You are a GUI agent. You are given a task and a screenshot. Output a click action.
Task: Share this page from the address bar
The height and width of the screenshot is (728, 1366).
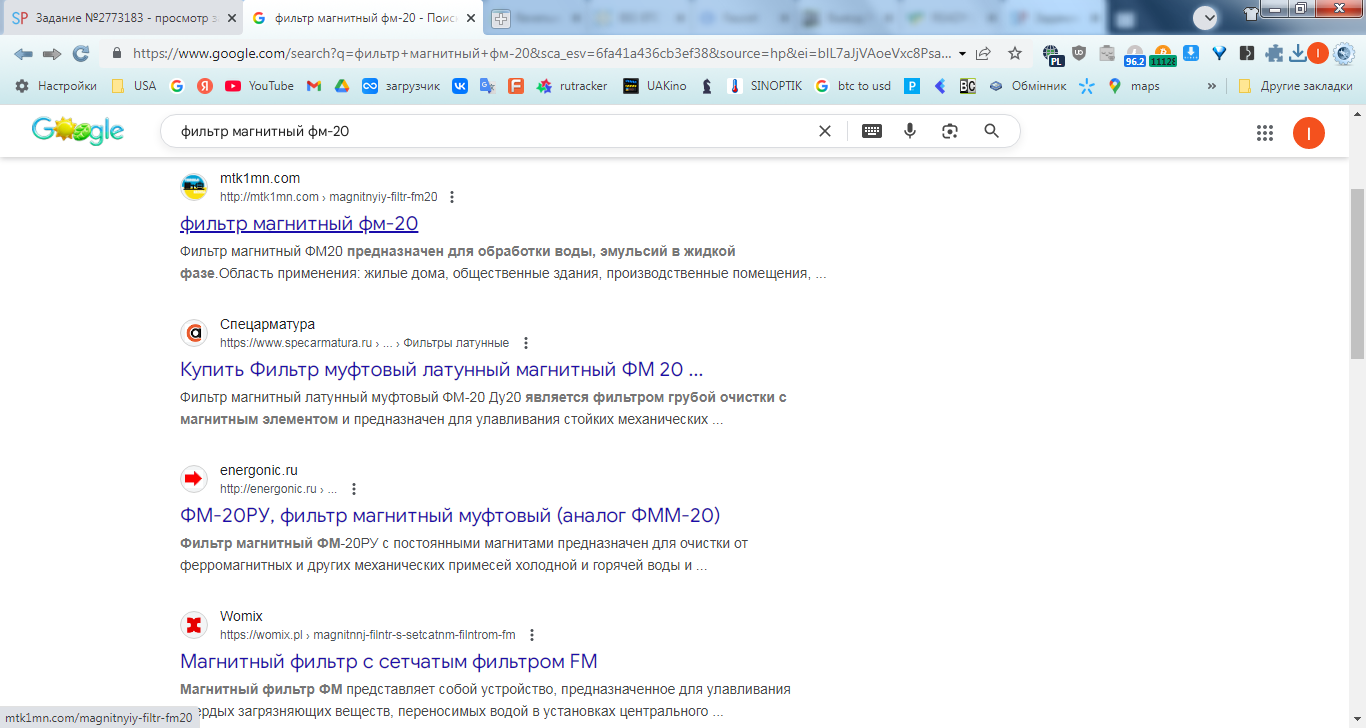click(984, 54)
